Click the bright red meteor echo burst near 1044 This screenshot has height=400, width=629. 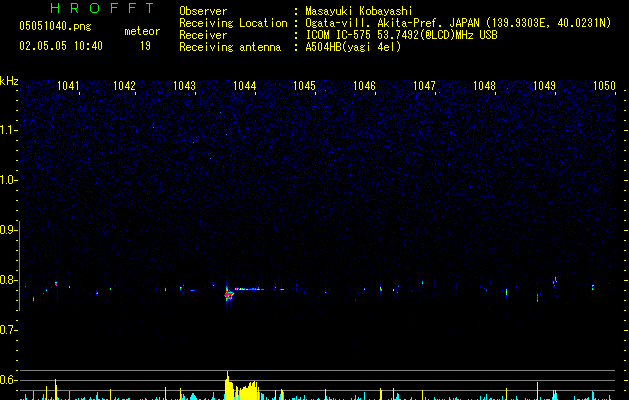(228, 295)
